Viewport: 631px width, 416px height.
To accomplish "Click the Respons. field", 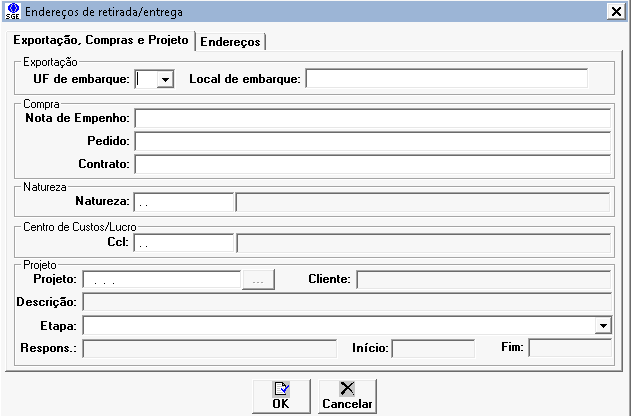I will coord(209,348).
